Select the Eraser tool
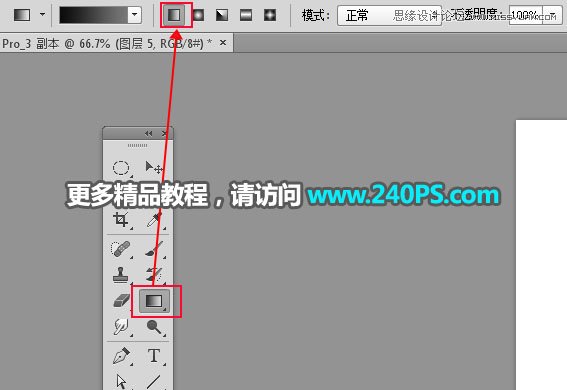Image resolution: width=567 pixels, height=390 pixels. point(121,301)
